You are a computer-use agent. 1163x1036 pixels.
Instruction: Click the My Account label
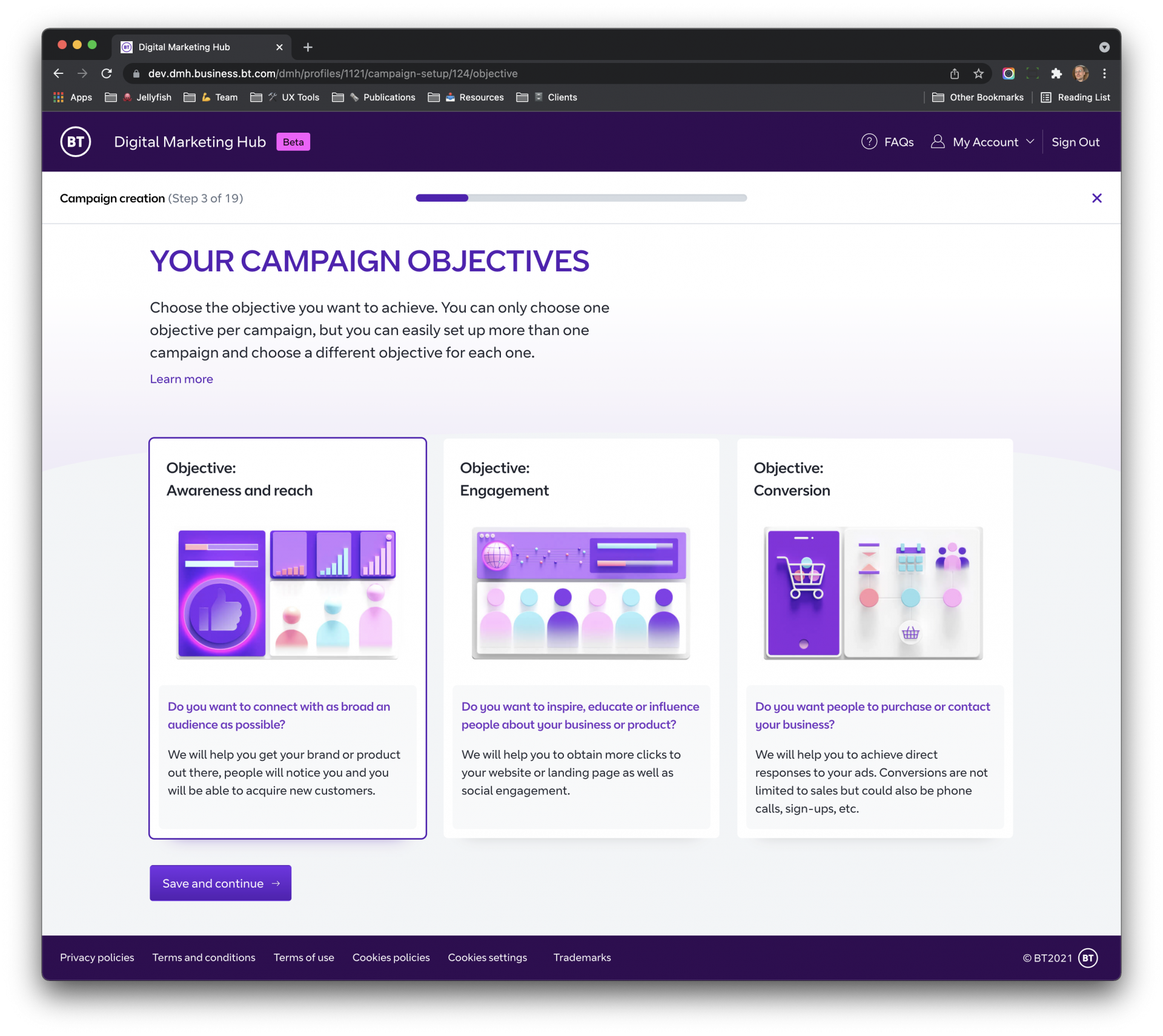click(x=986, y=142)
